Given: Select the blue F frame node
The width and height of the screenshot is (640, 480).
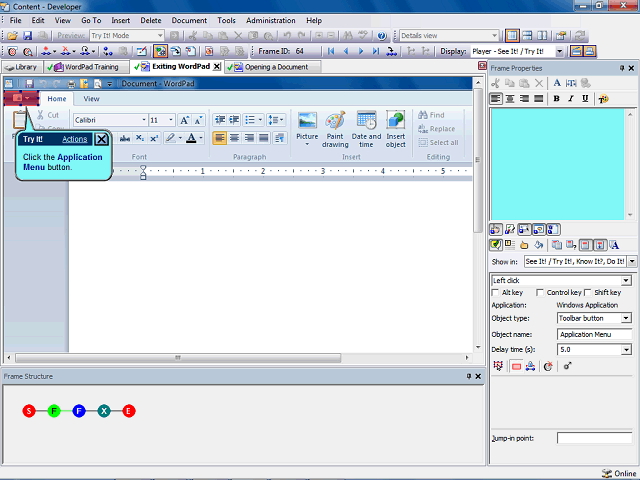Looking at the screenshot, I should 79,411.
